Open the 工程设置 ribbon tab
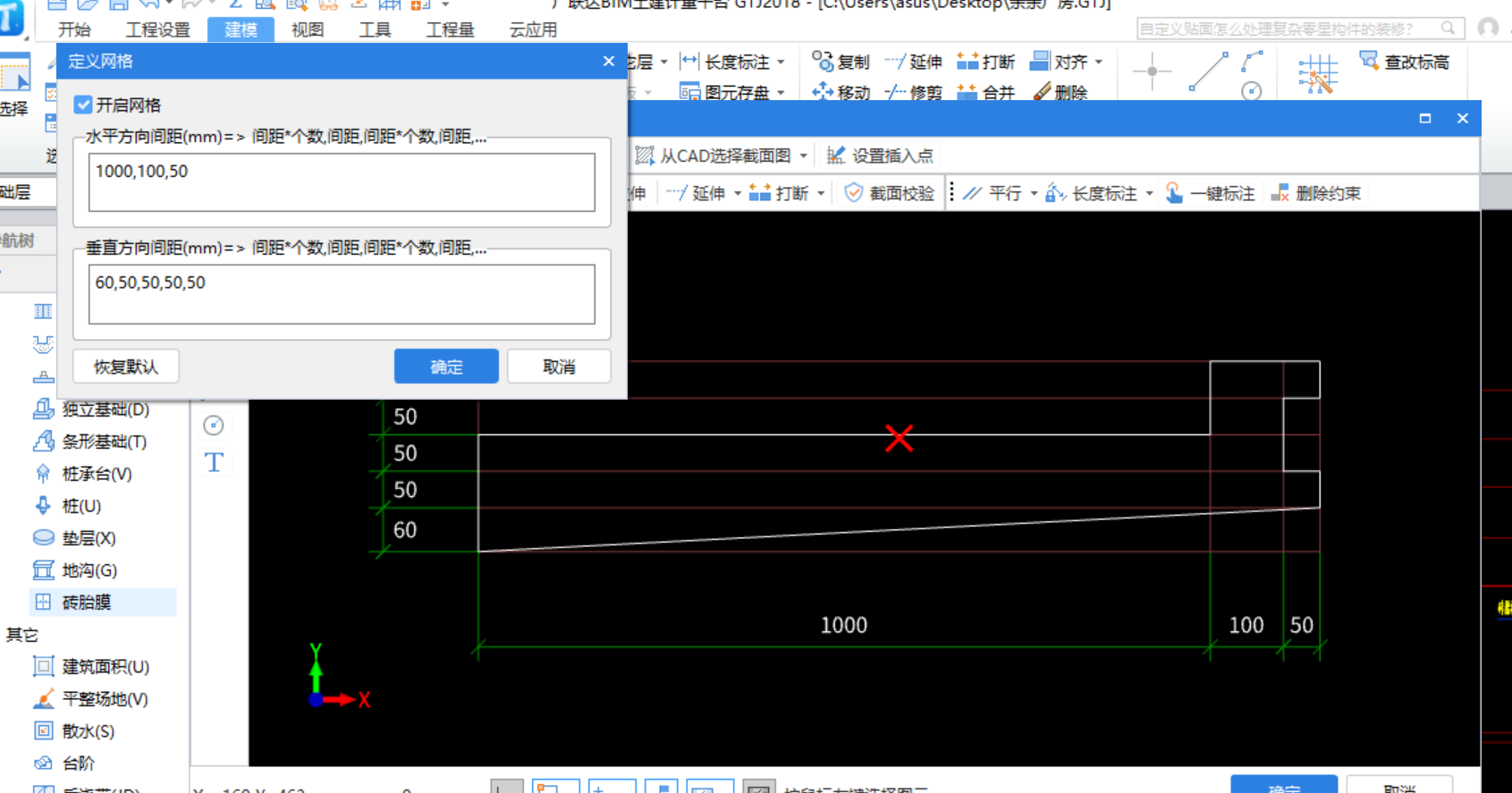 coord(158,30)
